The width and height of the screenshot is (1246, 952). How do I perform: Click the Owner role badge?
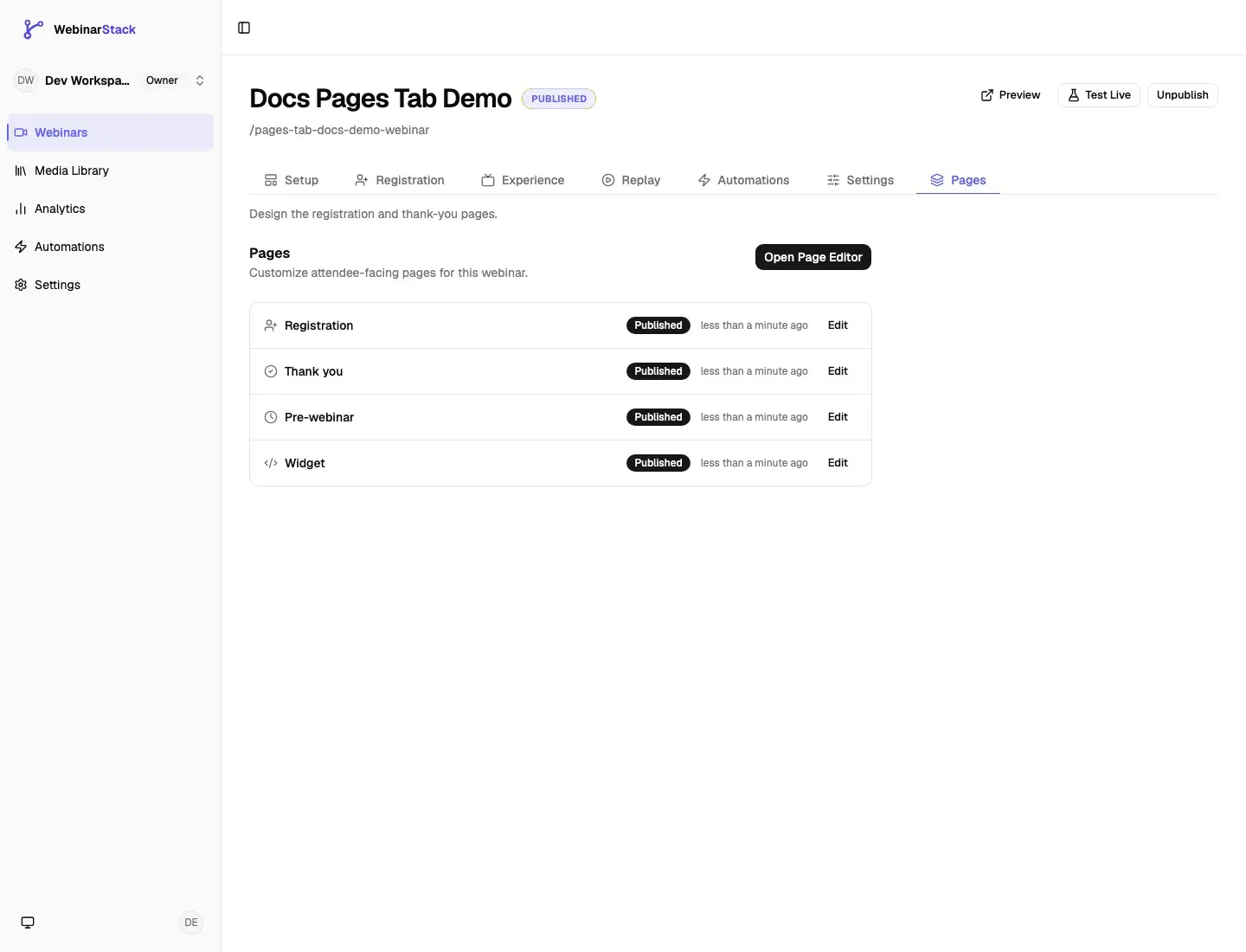click(162, 80)
